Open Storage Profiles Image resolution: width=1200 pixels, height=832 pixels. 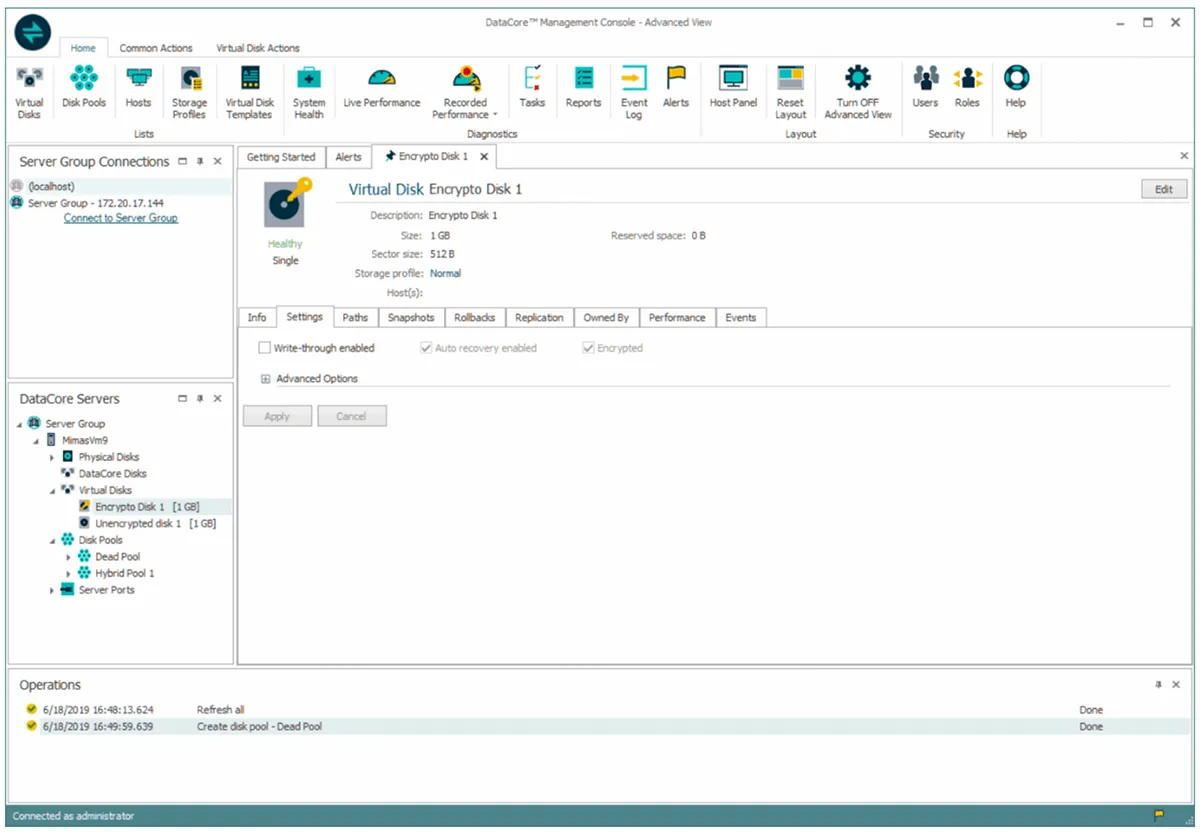click(x=189, y=92)
